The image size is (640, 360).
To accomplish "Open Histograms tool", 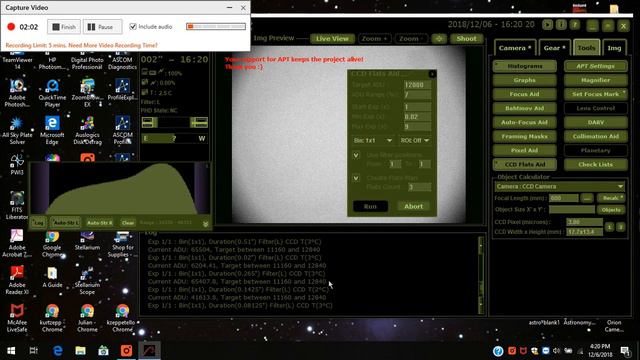I will pos(524,66).
